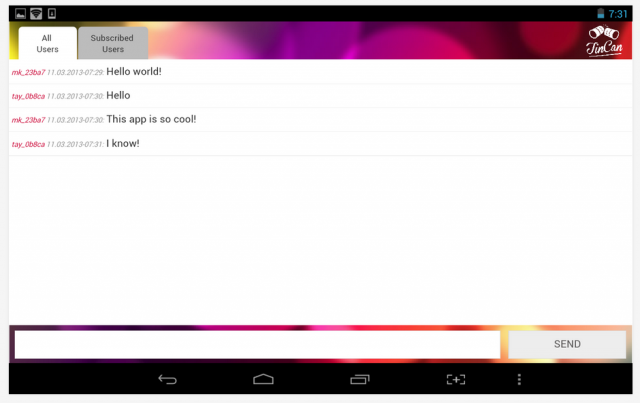640x403 pixels.
Task: Switch to the All Users tab
Action: pyautogui.click(x=47, y=43)
